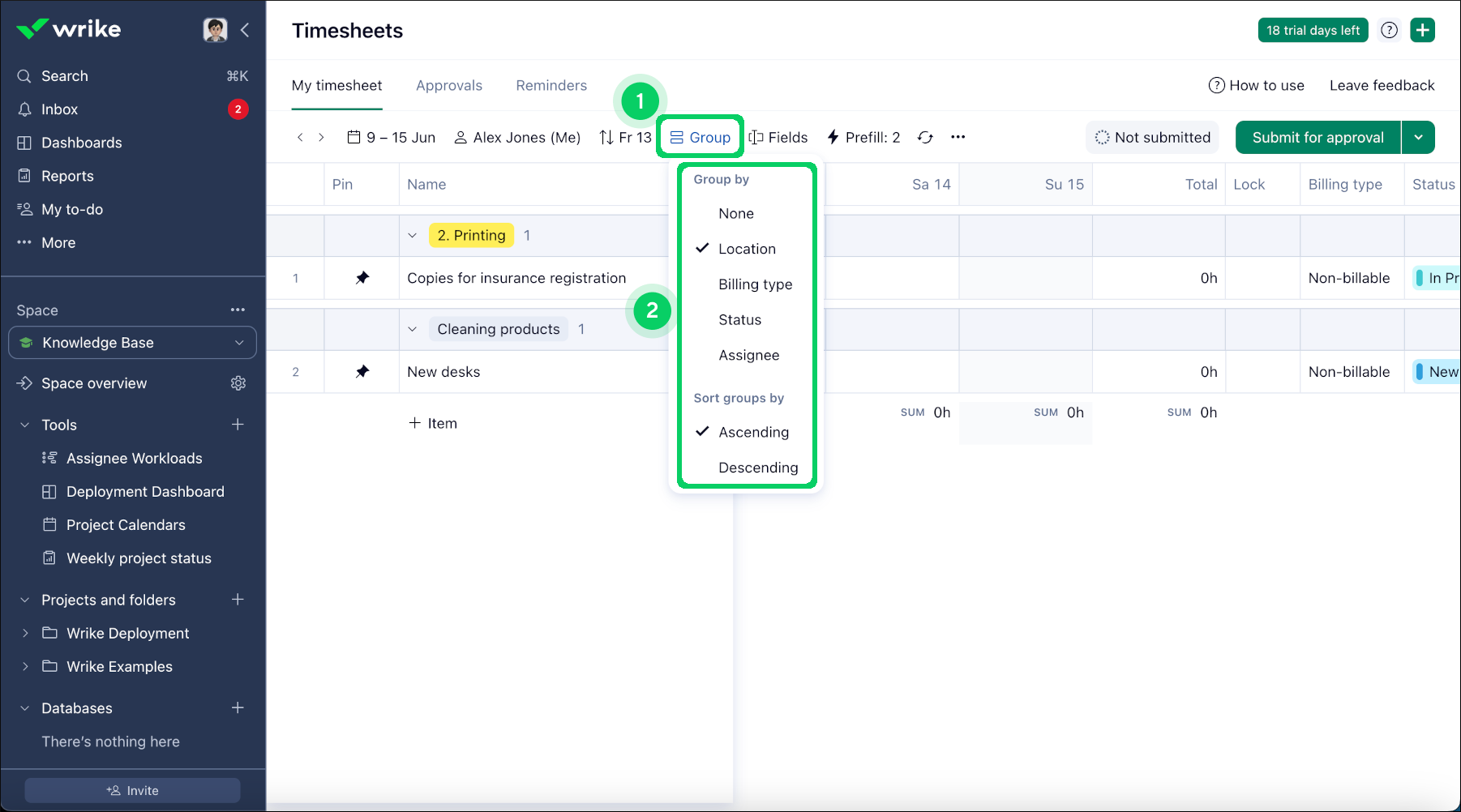Collapse the 2. Printing group
The image size is (1461, 812).
413,234
